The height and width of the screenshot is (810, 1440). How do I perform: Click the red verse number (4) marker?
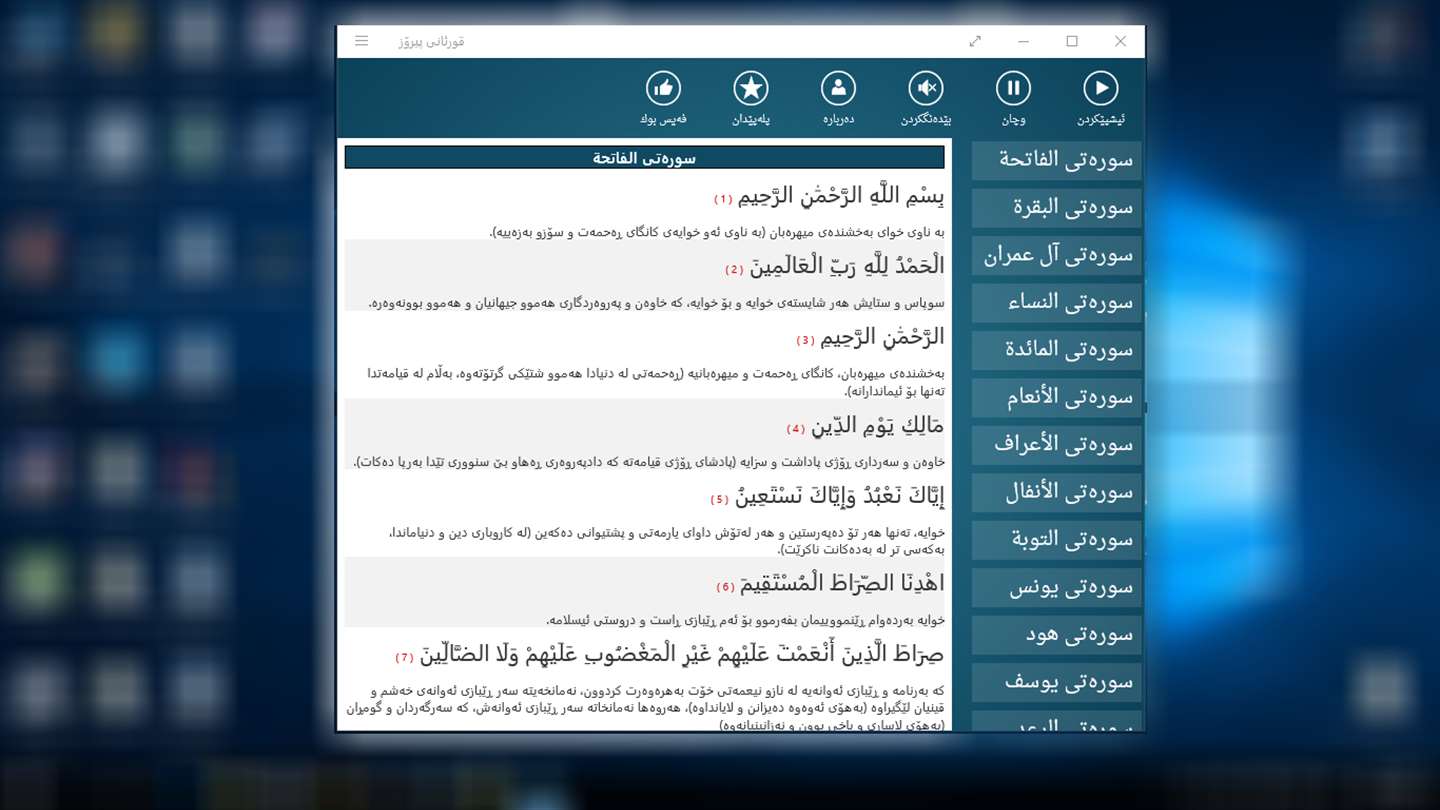(x=796, y=429)
